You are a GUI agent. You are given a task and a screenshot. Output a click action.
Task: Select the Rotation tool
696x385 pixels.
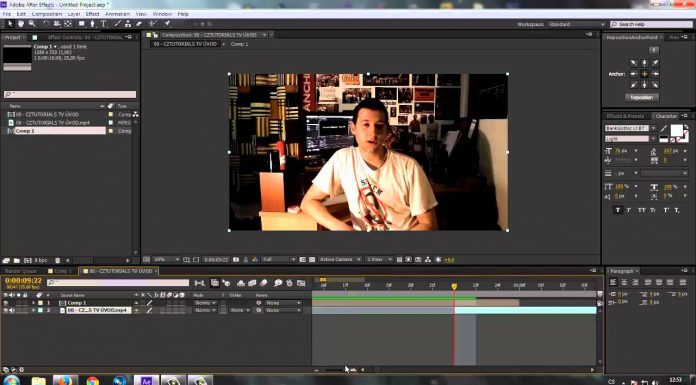pyautogui.click(x=46, y=24)
